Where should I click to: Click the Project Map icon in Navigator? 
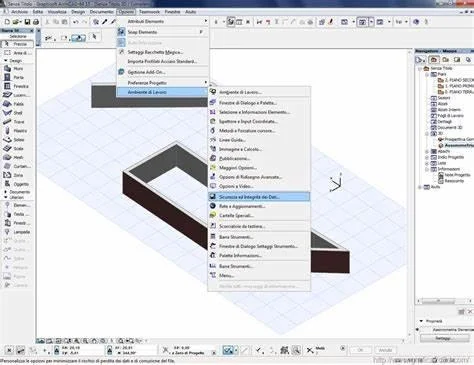[x=433, y=60]
